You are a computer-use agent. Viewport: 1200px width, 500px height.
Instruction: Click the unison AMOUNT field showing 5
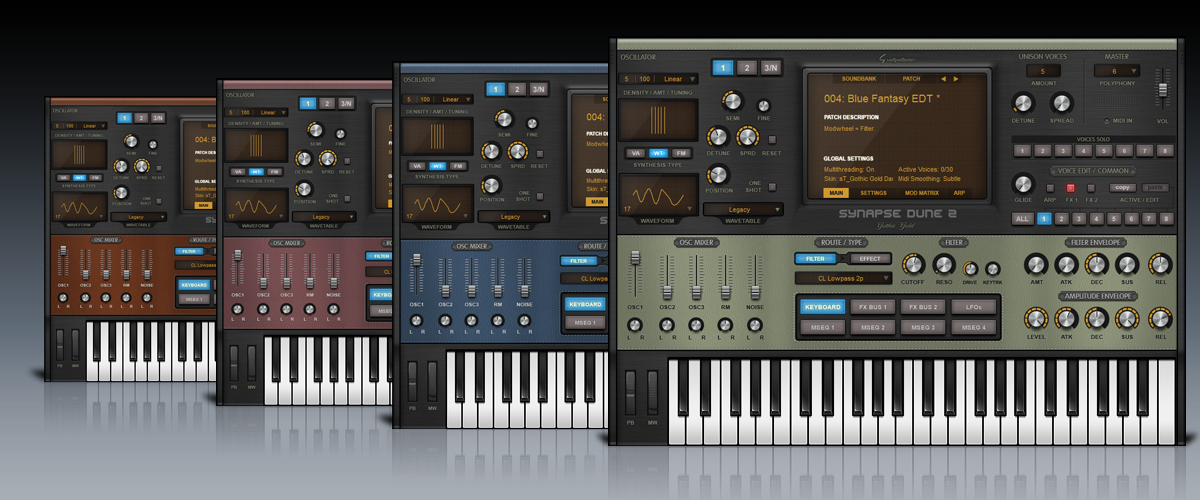tap(1042, 72)
